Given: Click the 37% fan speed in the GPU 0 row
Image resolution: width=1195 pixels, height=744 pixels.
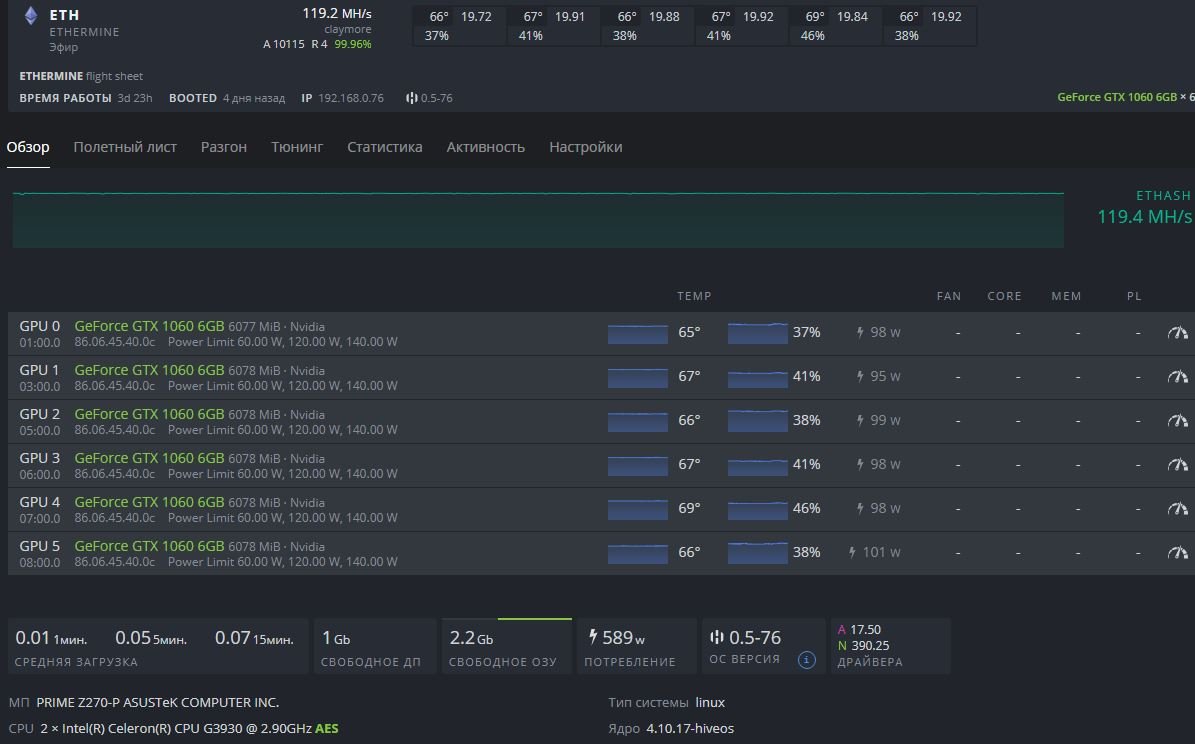Looking at the screenshot, I should pyautogui.click(x=806, y=332).
